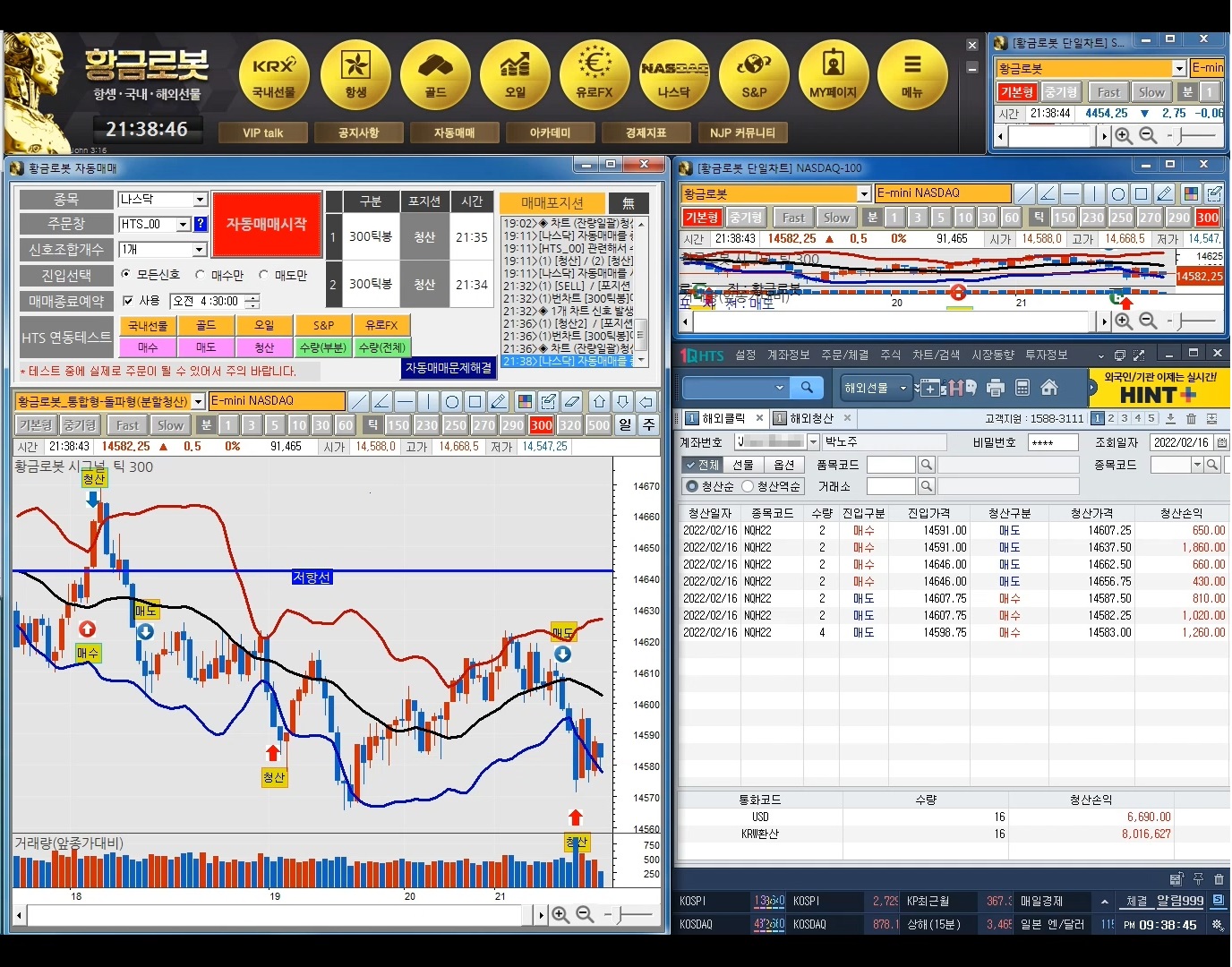Screen dimensions: 1232x967
Task: Open the 유로FX euro icon
Action: coord(595,73)
